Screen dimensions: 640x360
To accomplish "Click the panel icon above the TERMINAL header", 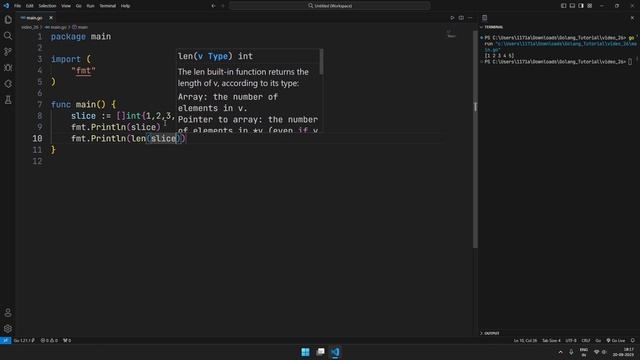I will [484, 18].
